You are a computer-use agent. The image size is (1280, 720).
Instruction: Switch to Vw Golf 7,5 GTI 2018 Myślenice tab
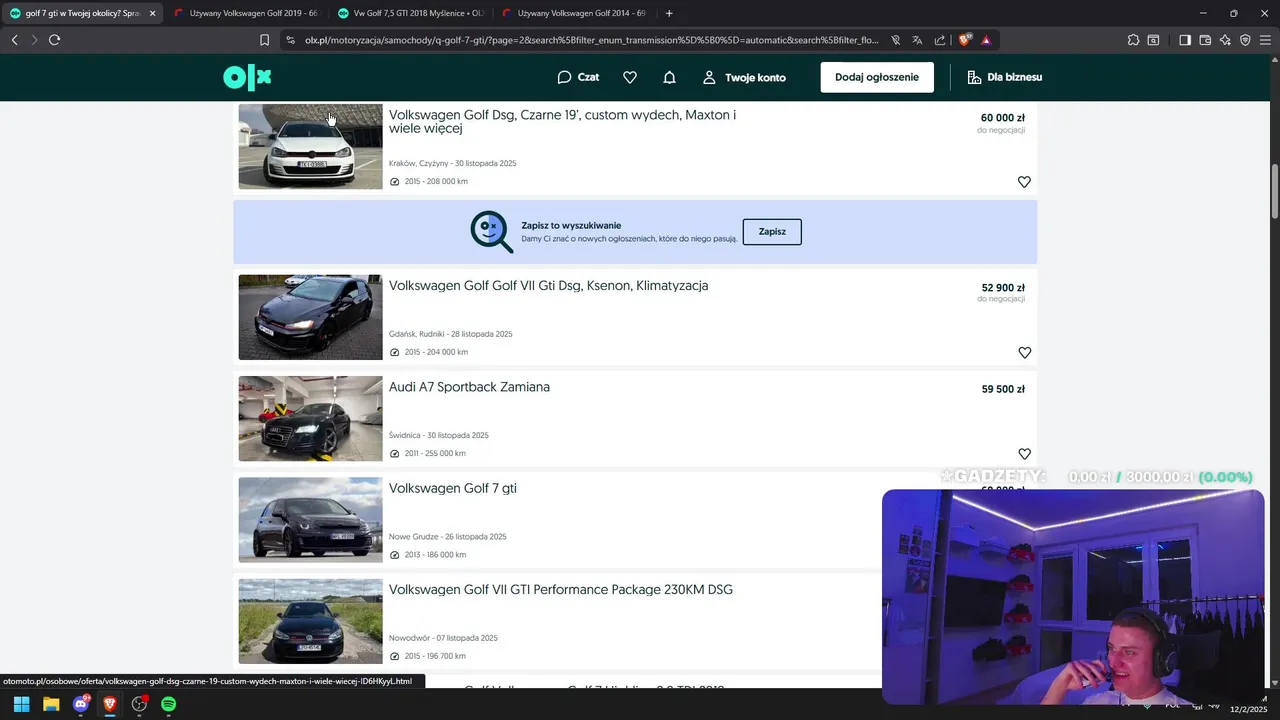click(409, 13)
